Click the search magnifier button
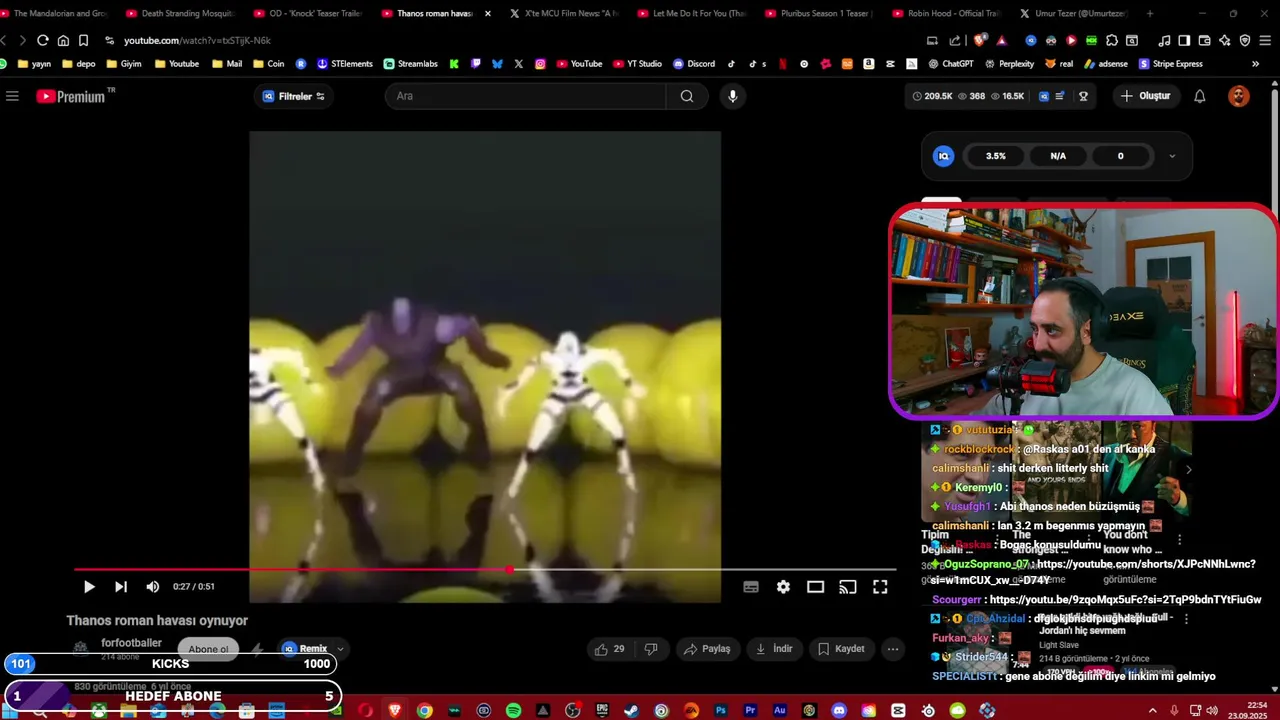The height and width of the screenshot is (720, 1280). click(x=687, y=96)
